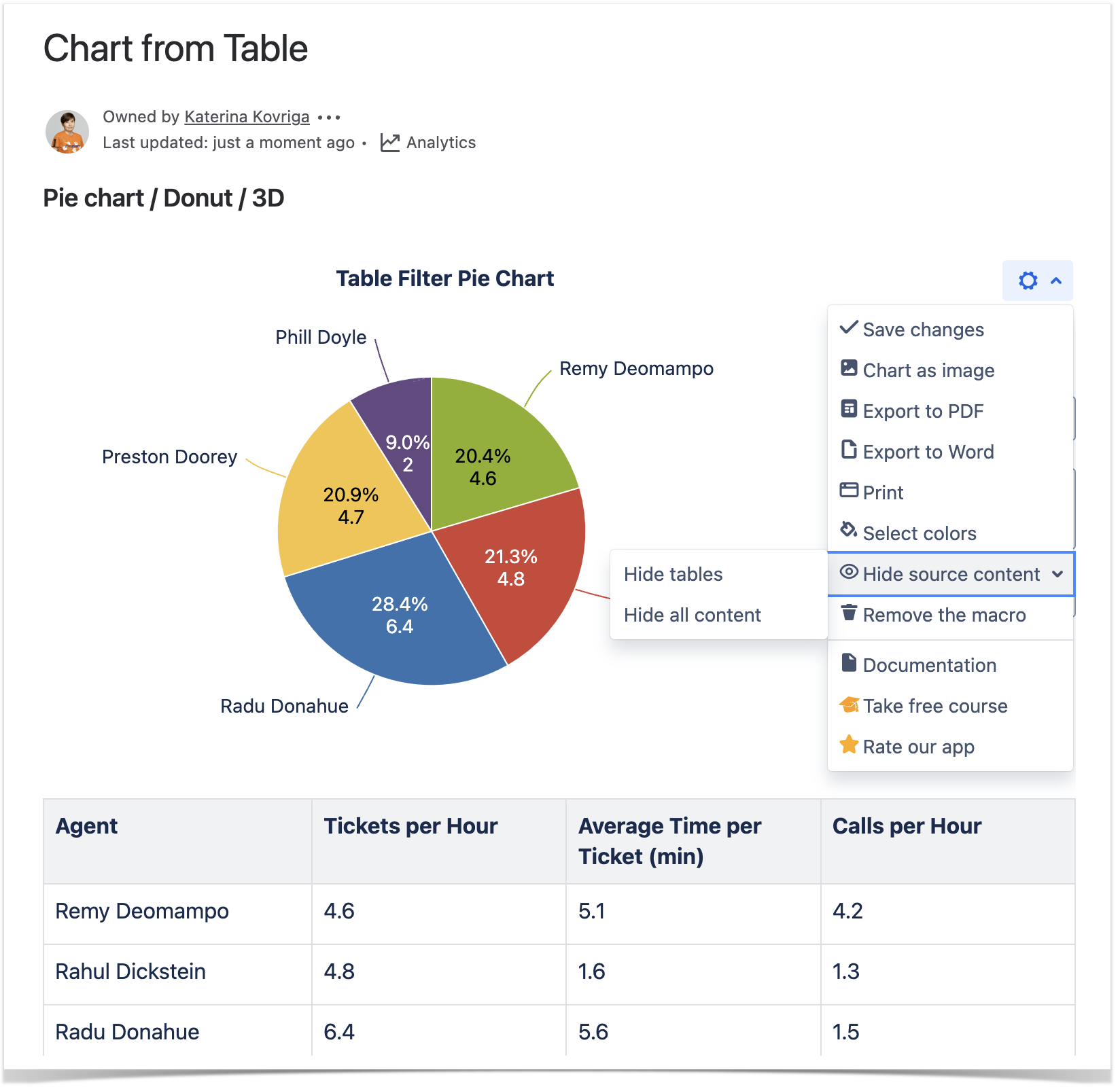Click the Katerina Kovriga avatar photo
Viewport: 1120px width, 1089px height.
click(x=67, y=132)
